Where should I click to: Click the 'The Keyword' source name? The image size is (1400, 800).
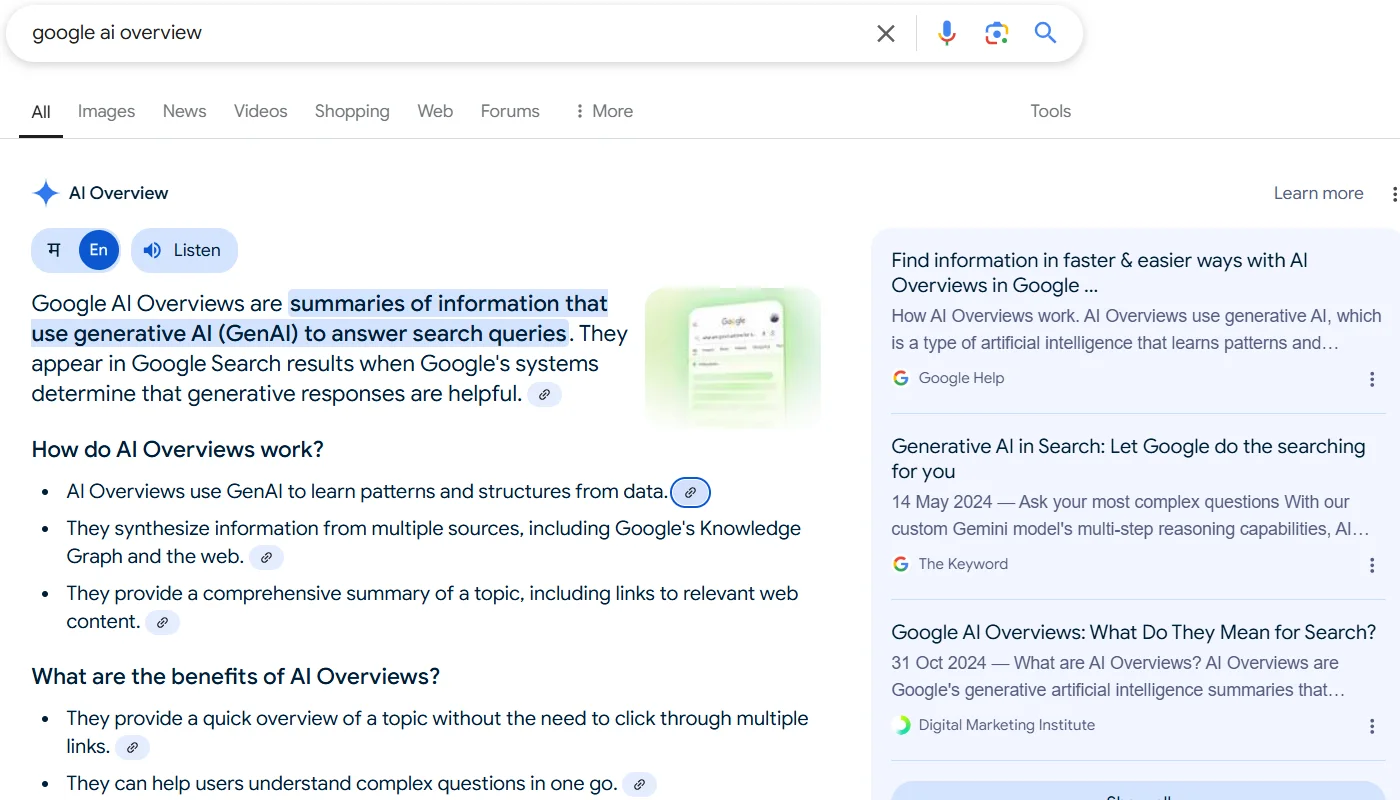click(x=963, y=564)
